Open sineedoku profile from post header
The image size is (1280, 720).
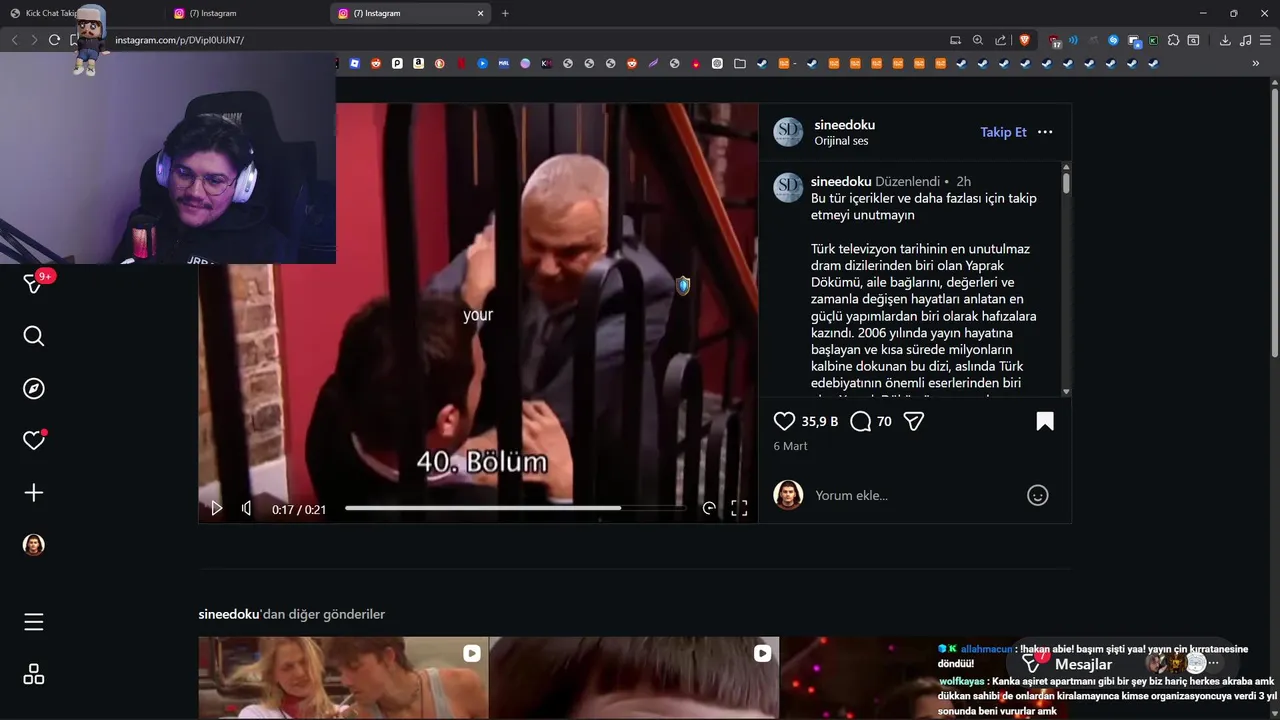click(845, 125)
